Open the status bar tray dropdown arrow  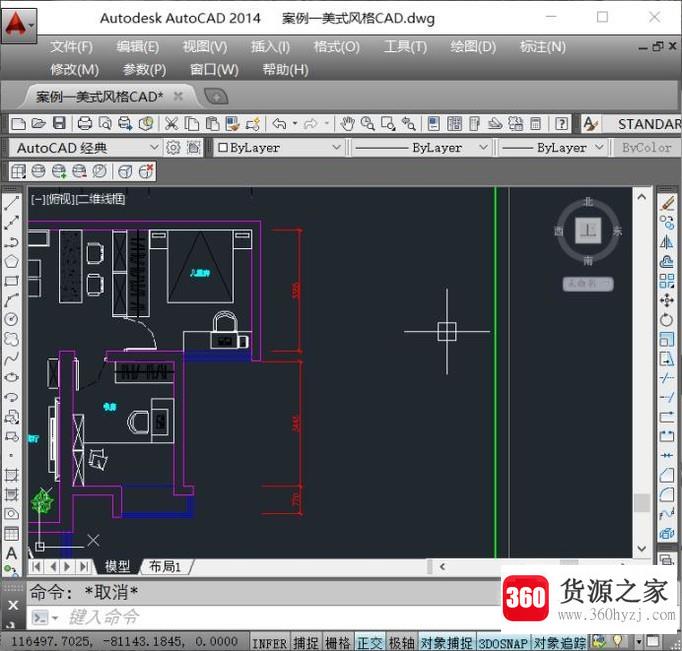pyautogui.click(x=639, y=641)
